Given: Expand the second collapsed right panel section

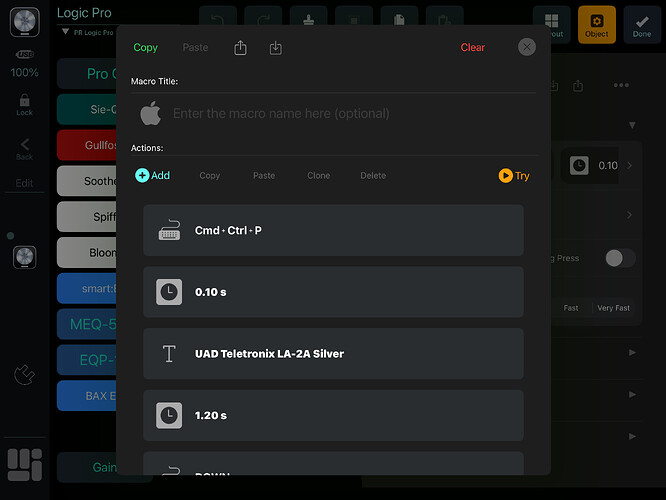Looking at the screenshot, I should [x=632, y=394].
